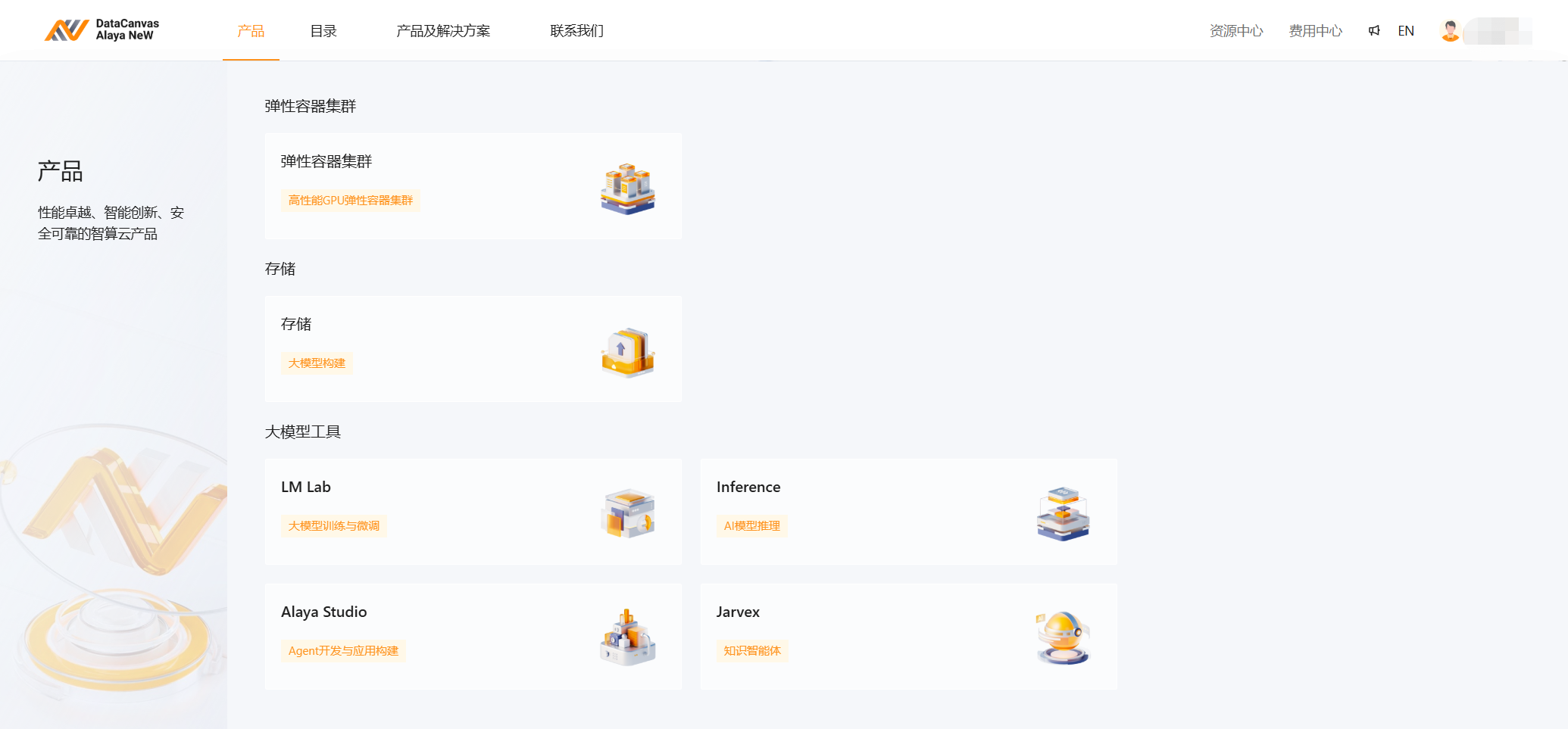Open the user avatar profile icon

[x=1450, y=31]
